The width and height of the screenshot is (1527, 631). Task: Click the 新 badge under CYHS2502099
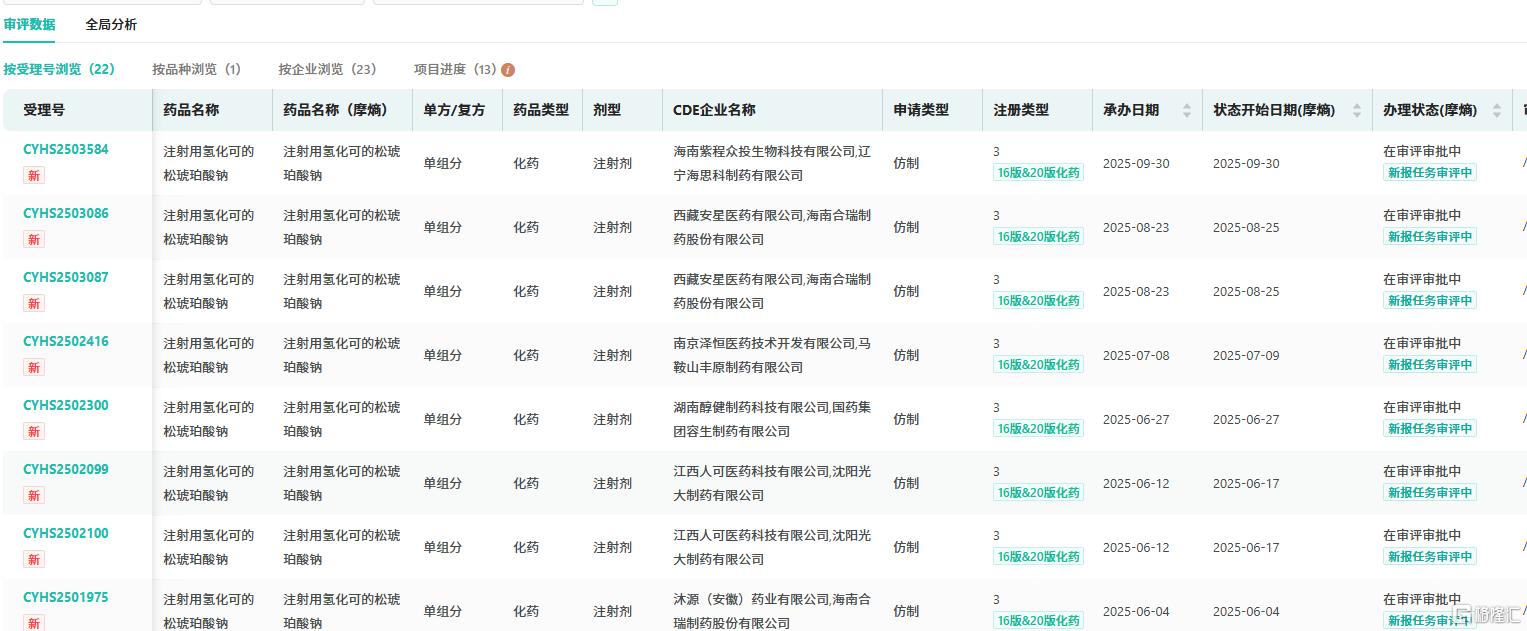pyautogui.click(x=34, y=496)
